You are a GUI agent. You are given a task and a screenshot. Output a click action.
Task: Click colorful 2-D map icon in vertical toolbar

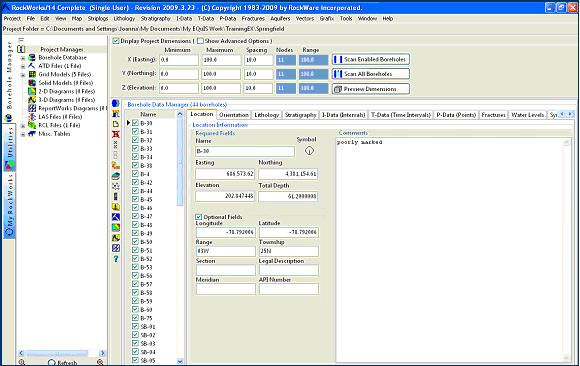tap(116, 227)
